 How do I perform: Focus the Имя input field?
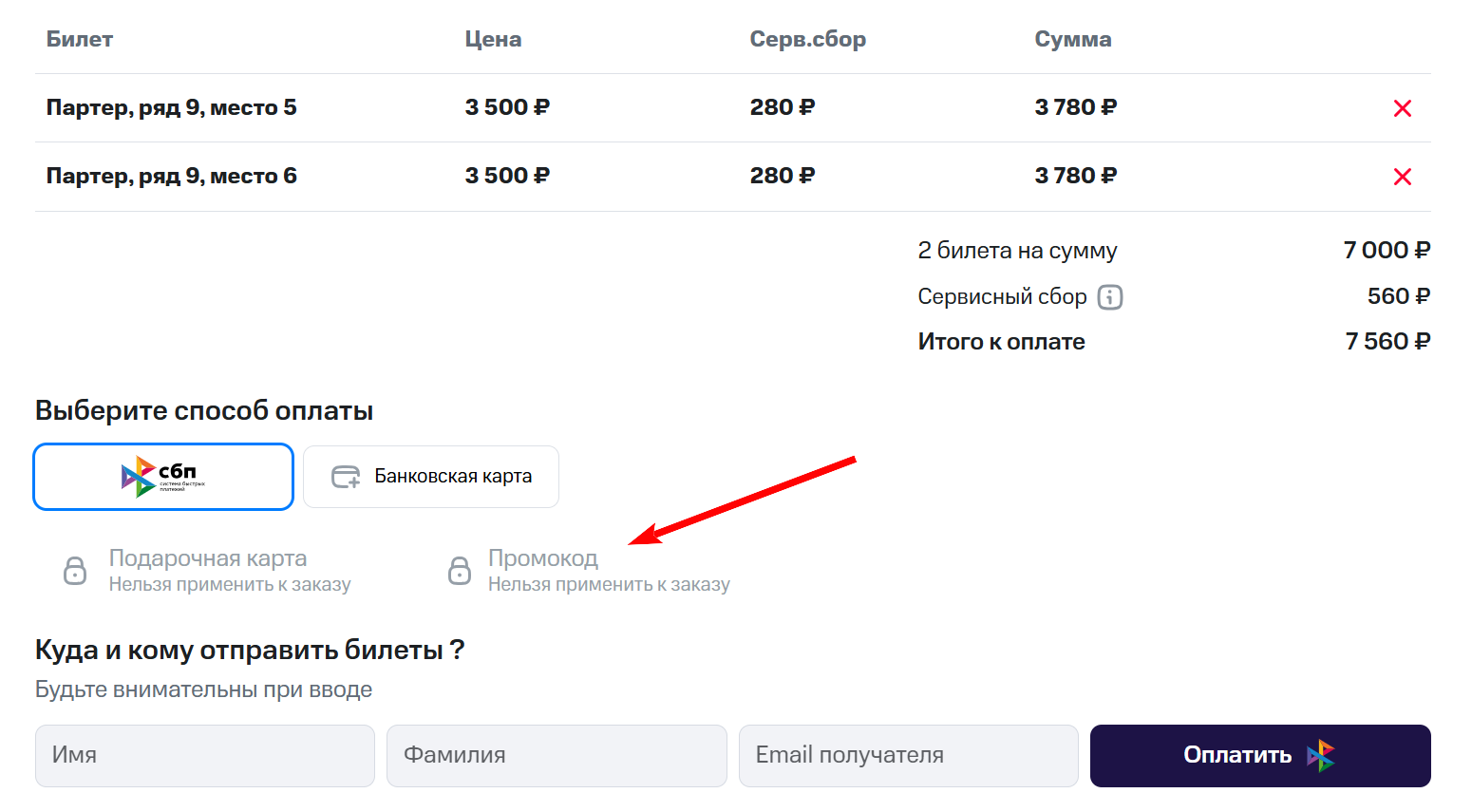click(205, 756)
